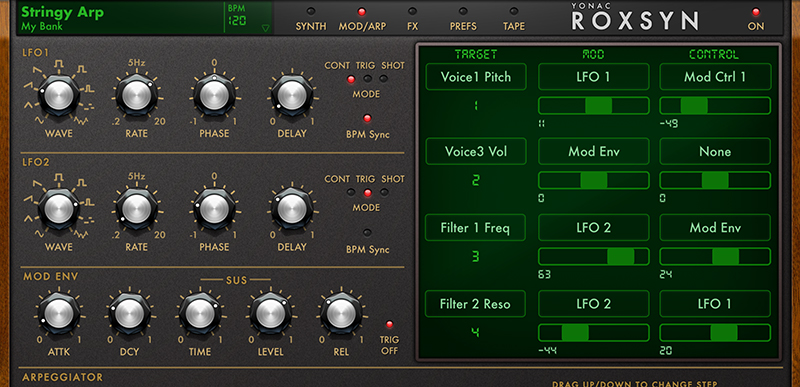
Task: Click slot 3 mod slider showing 63
Action: click(x=594, y=256)
